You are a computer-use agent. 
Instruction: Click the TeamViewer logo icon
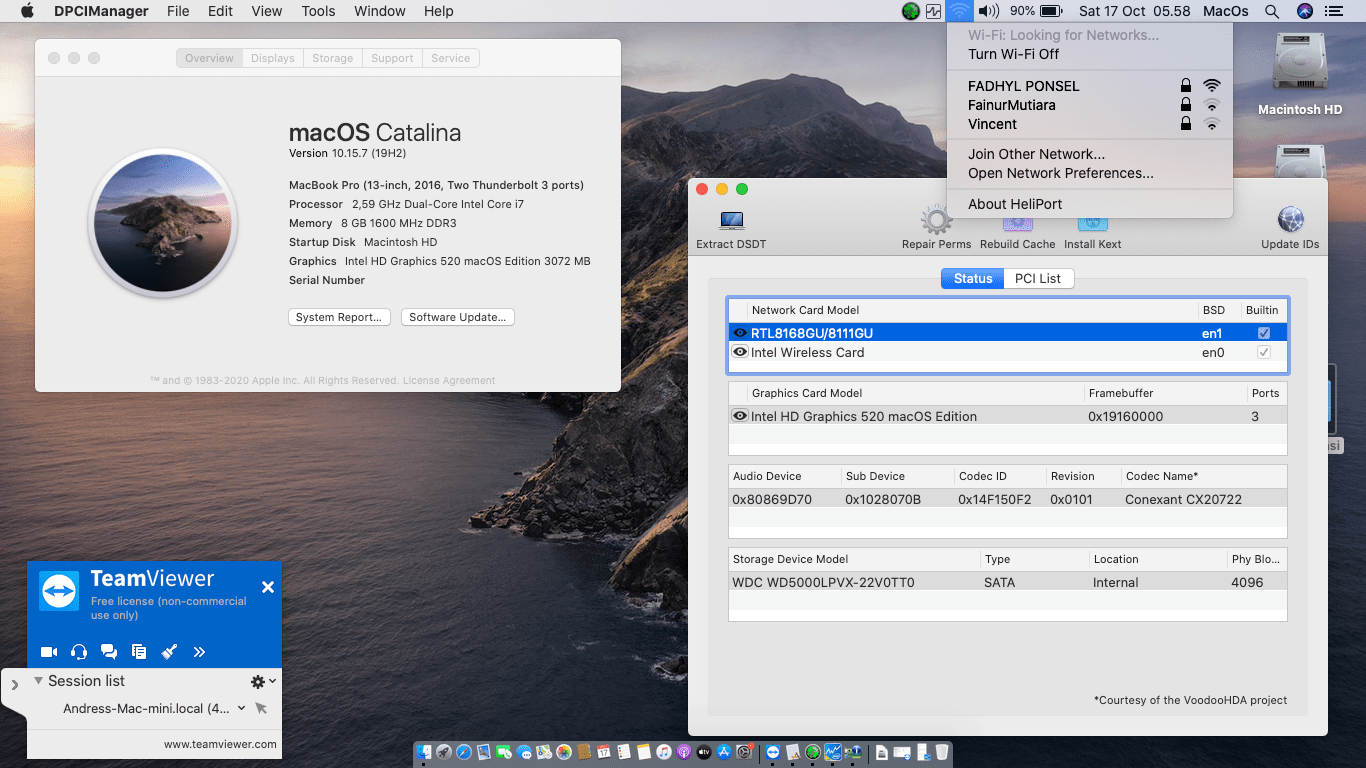coord(59,591)
